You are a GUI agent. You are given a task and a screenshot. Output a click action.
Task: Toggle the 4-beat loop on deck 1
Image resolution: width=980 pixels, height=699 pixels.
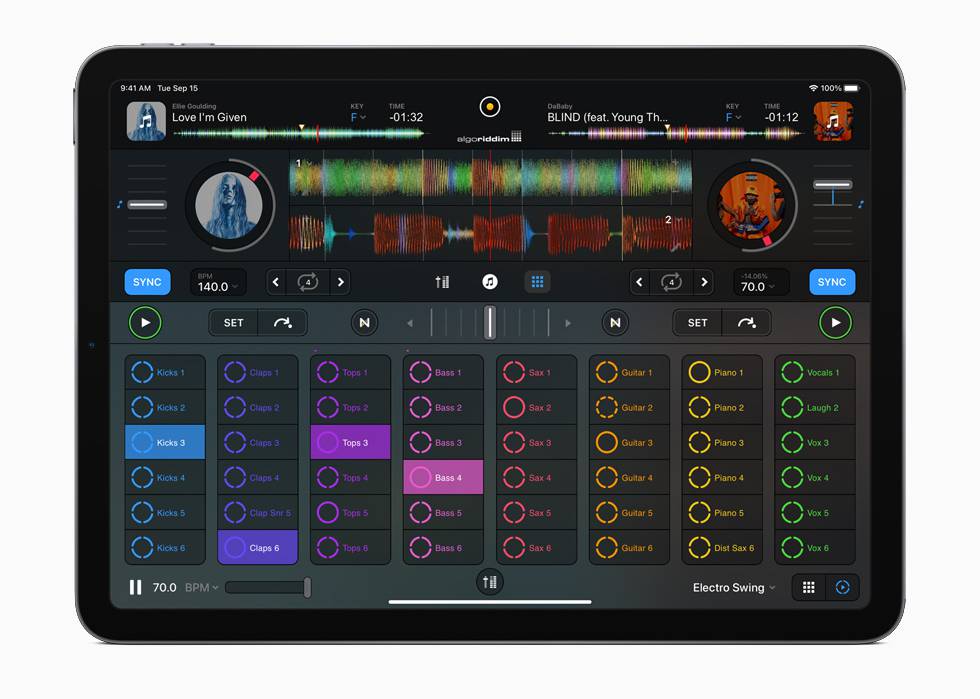[x=308, y=282]
